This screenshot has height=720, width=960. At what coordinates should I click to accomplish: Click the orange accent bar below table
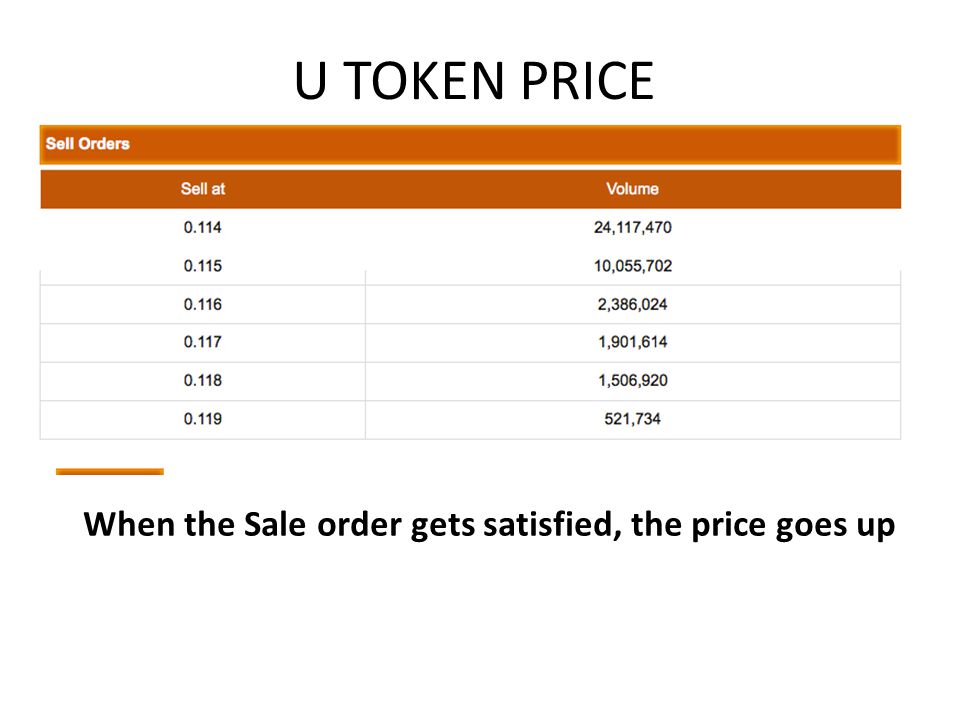click(110, 471)
